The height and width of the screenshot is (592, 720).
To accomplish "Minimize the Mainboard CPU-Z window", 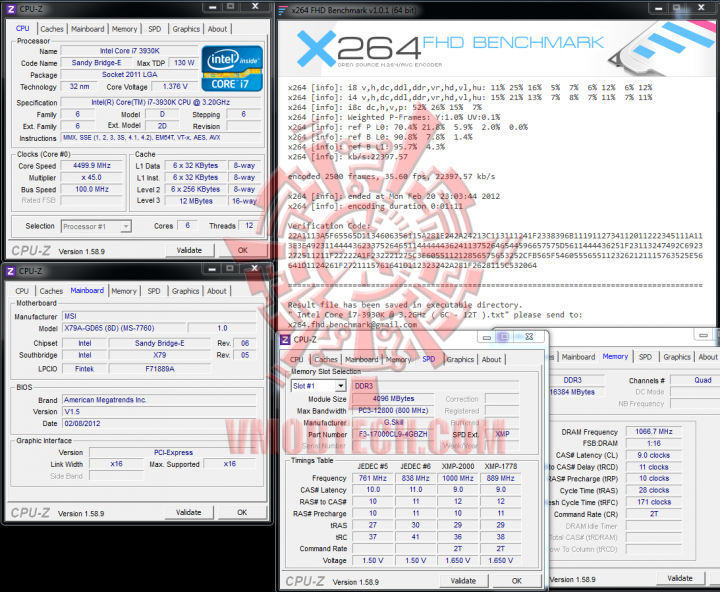I will click(x=212, y=269).
